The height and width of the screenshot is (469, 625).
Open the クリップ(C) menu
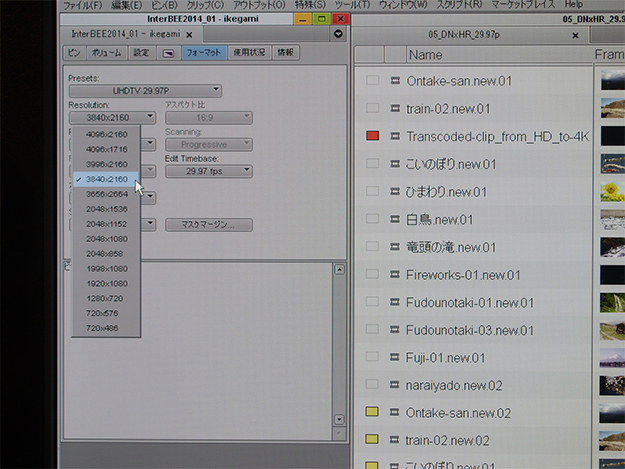pyautogui.click(x=206, y=5)
